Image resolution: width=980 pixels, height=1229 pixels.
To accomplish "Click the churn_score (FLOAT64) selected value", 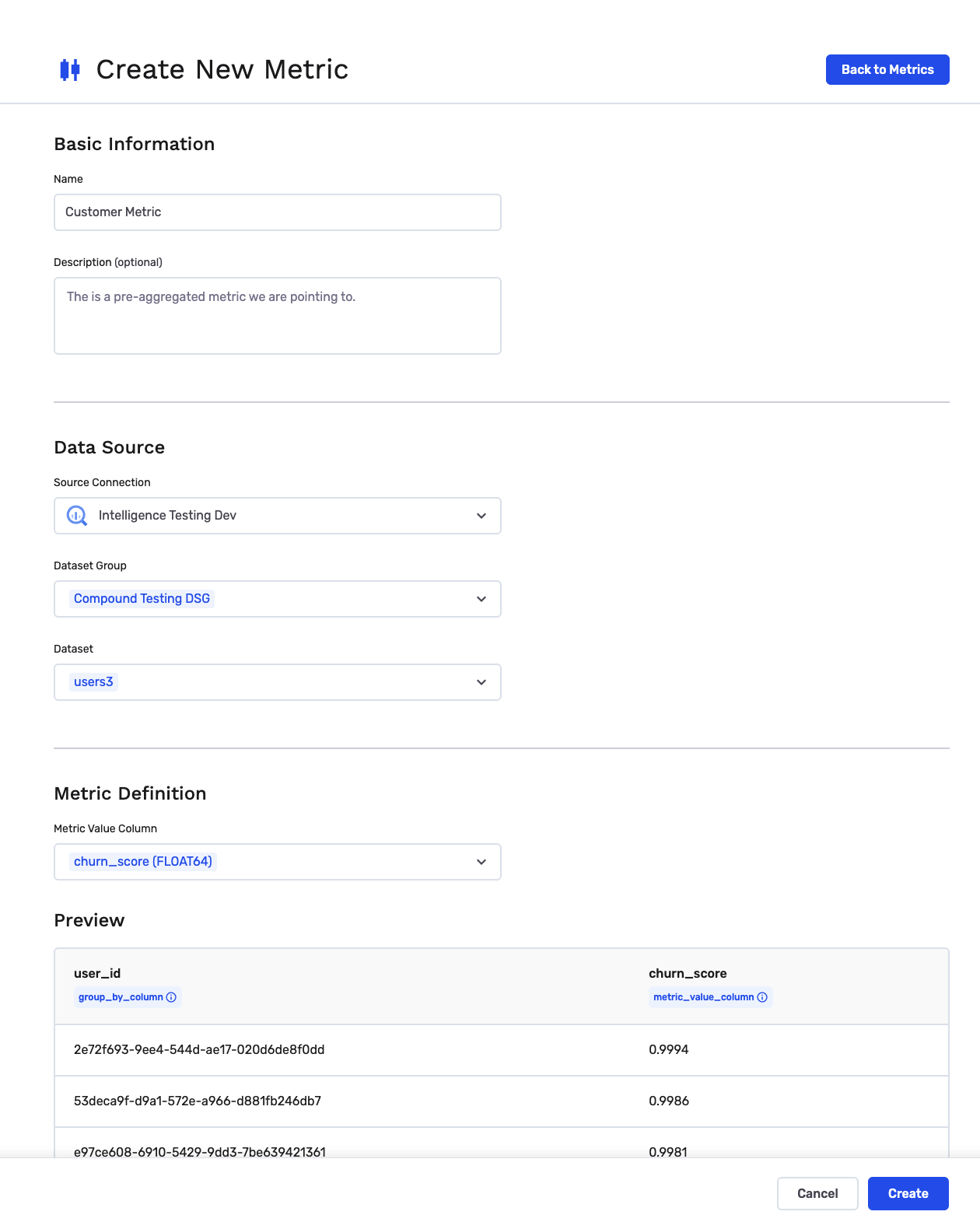I will click(x=142, y=862).
